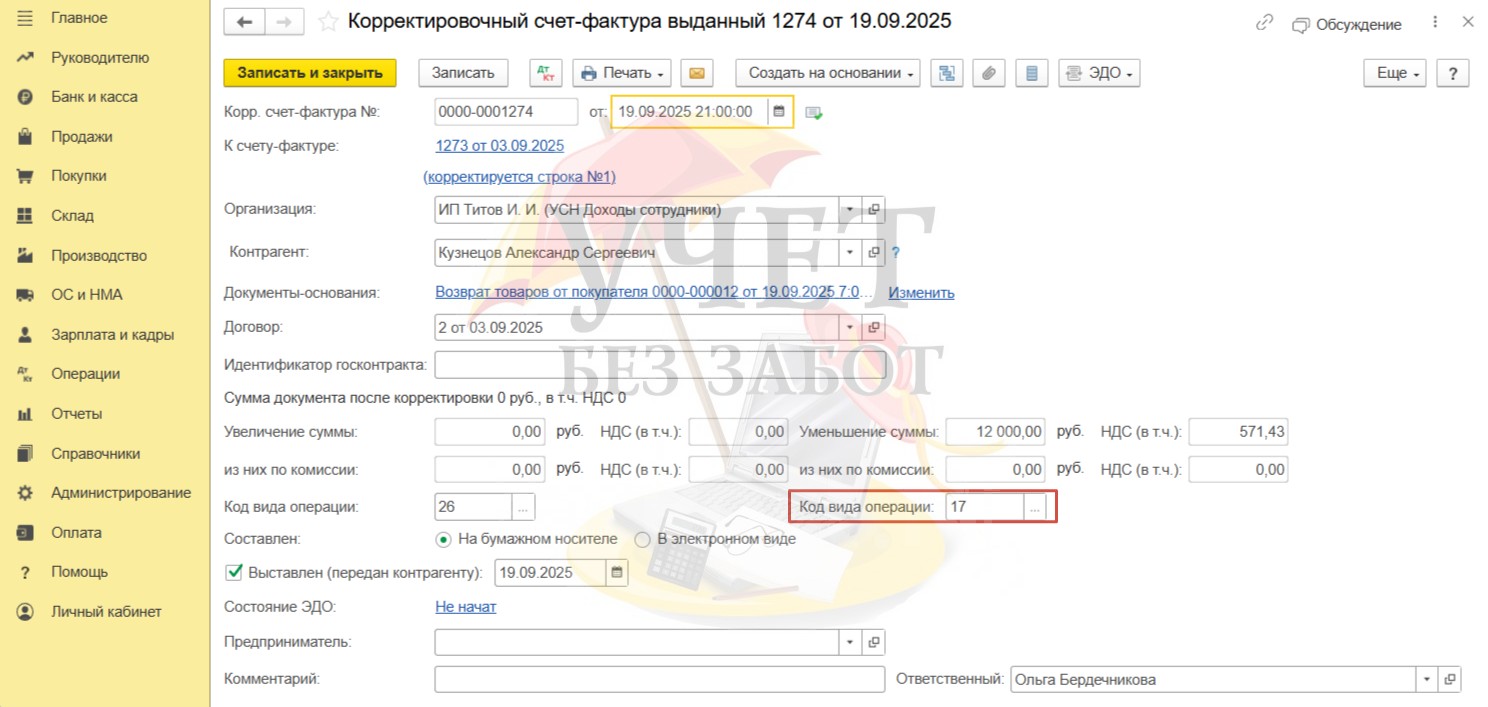The image size is (1488, 707).
Task: Expand the Предприниматель dropdown list
Action: tap(849, 642)
